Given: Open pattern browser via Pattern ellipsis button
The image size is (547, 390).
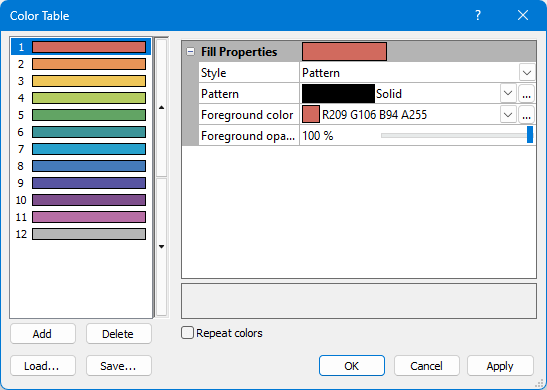Looking at the screenshot, I should (527, 93).
